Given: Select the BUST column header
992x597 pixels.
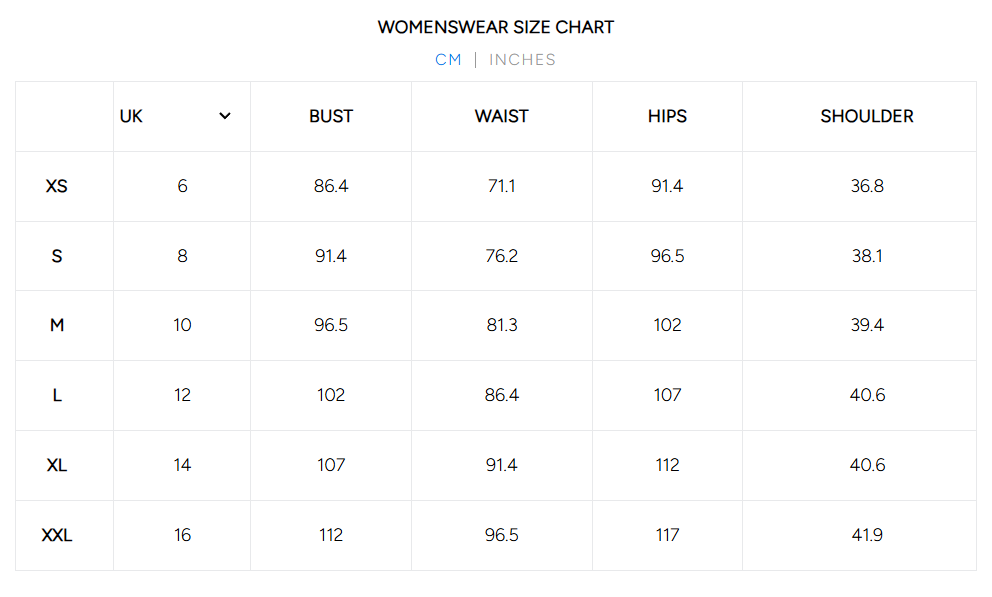Looking at the screenshot, I should coord(331,116).
